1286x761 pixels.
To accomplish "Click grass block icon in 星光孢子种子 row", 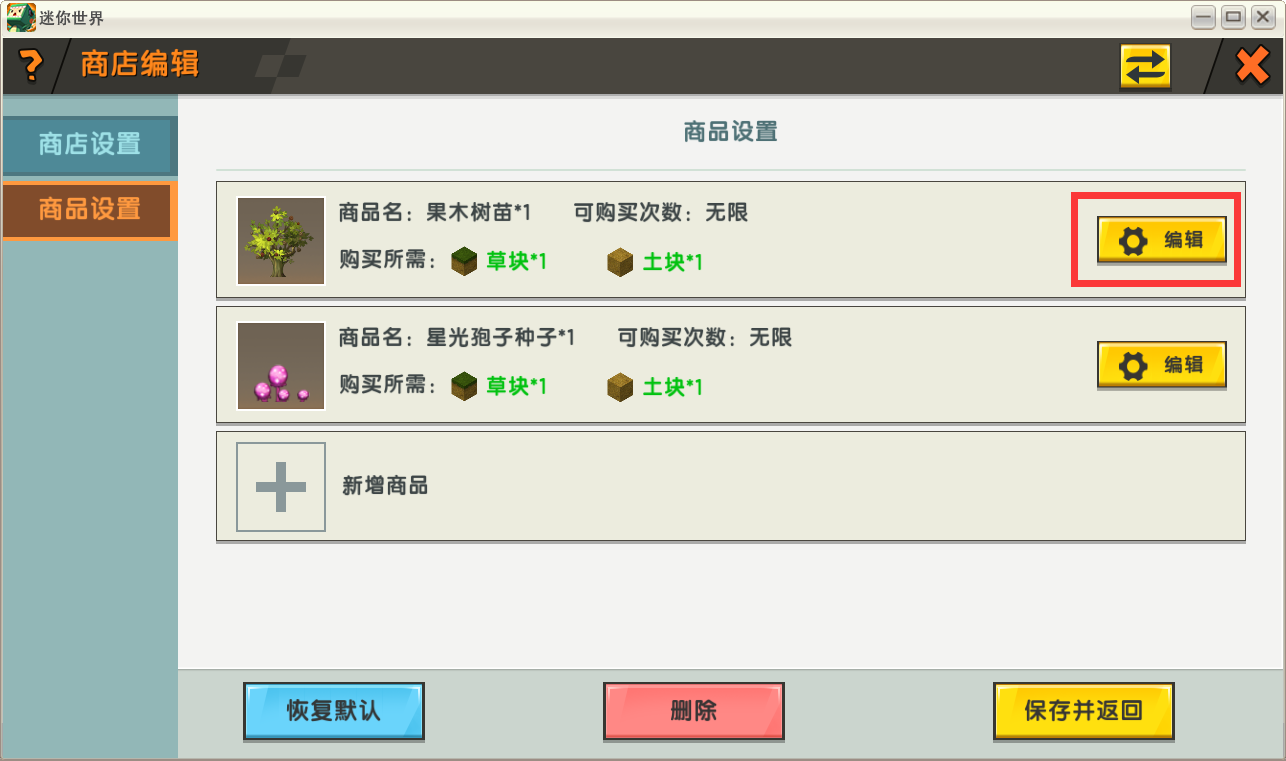I will [x=464, y=387].
